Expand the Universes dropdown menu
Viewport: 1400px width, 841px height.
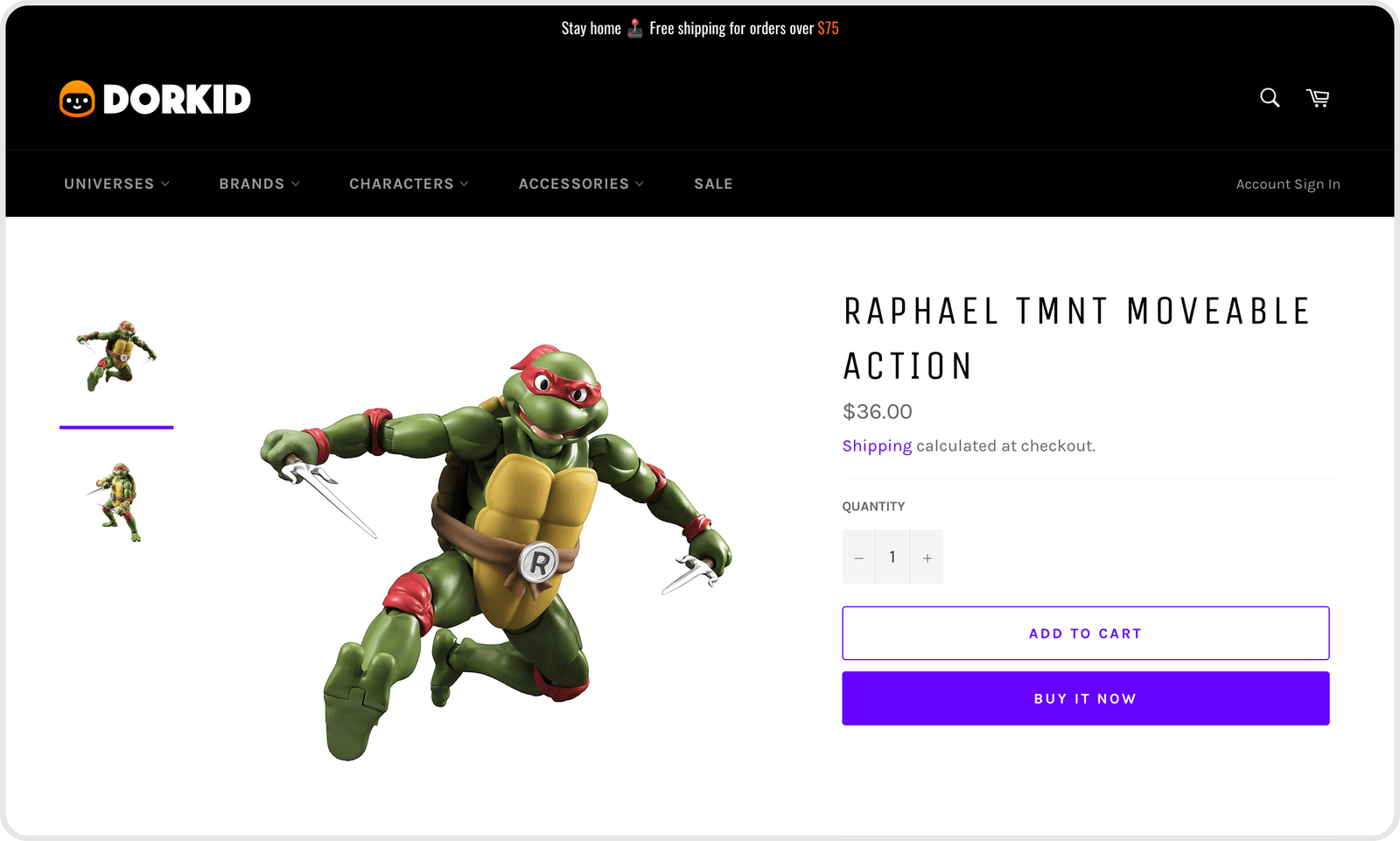[116, 184]
